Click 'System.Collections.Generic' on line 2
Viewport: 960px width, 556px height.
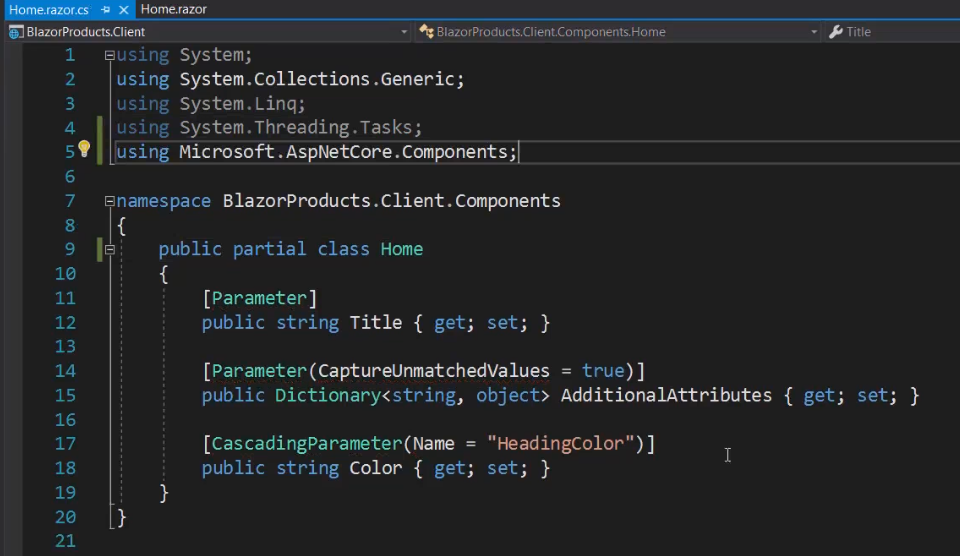(x=317, y=79)
